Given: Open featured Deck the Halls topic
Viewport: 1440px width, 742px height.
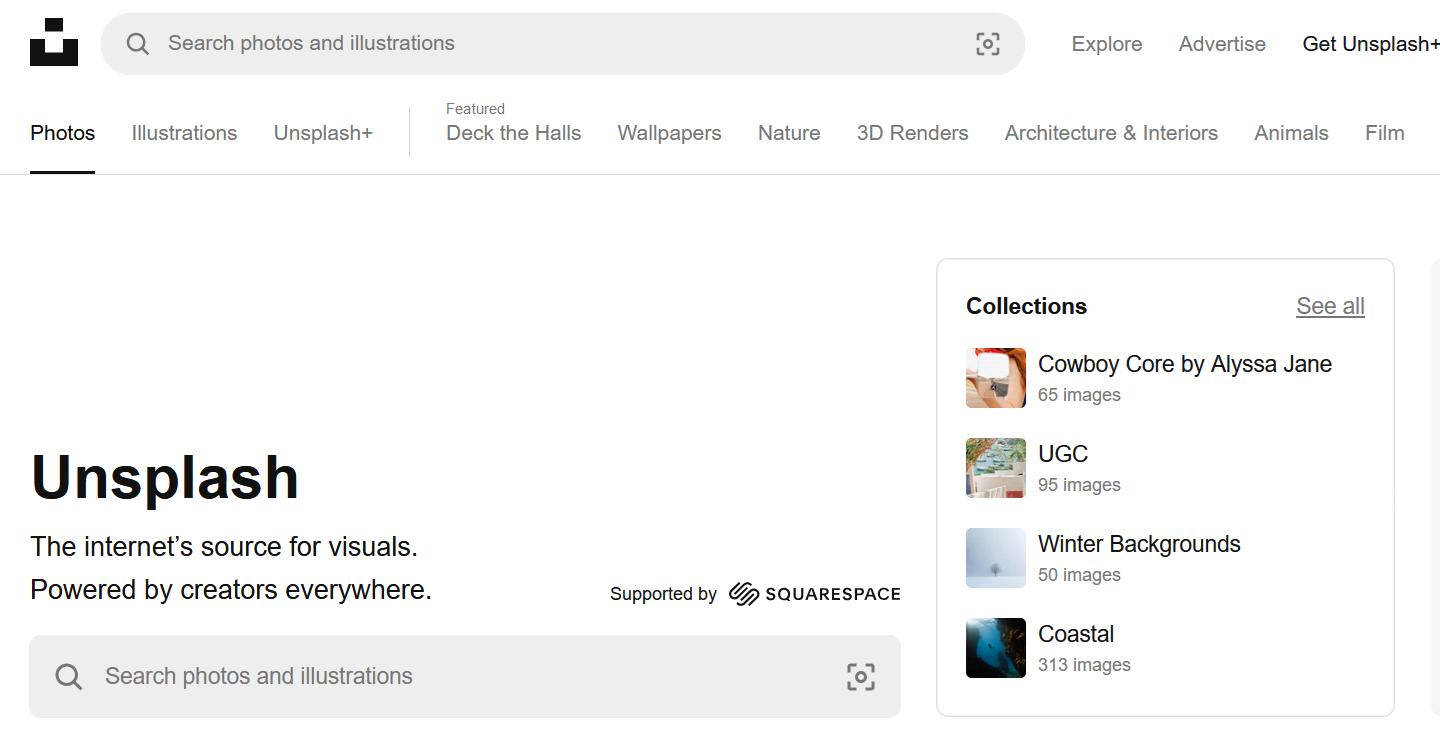Looking at the screenshot, I should tap(513, 133).
